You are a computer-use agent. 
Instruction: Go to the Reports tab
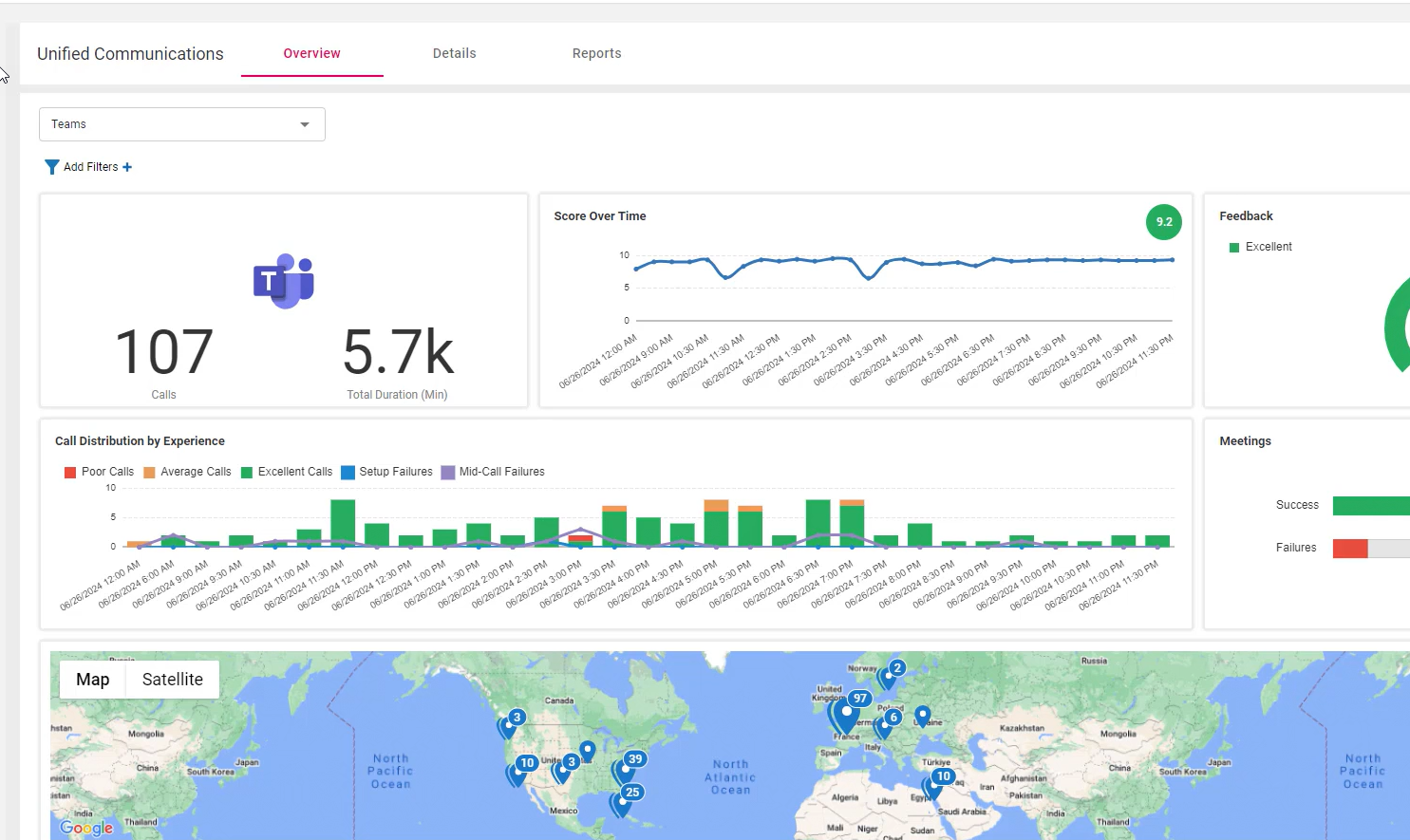pos(596,53)
